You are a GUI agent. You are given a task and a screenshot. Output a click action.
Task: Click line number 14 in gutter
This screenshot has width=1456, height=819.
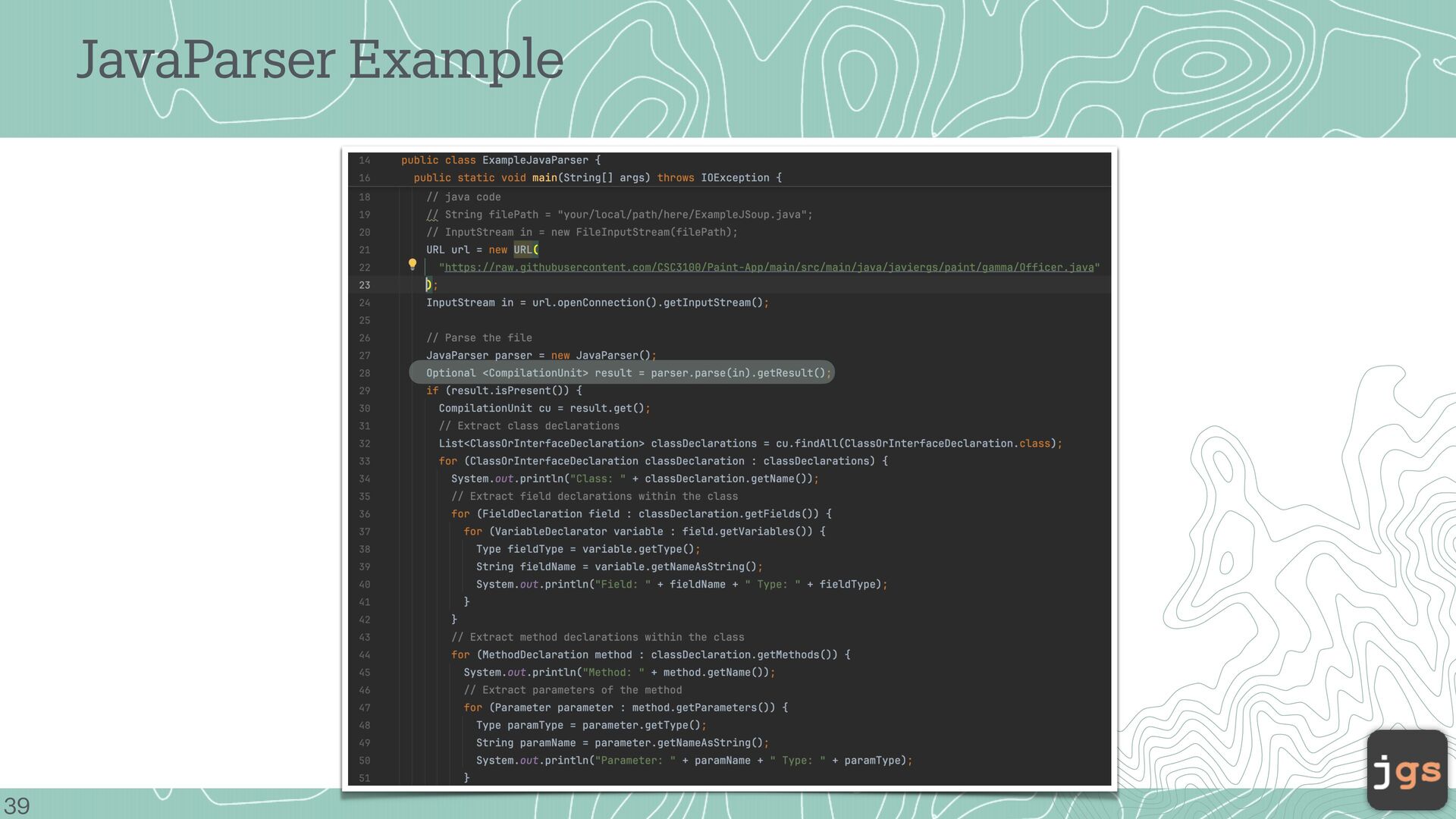pyautogui.click(x=365, y=160)
